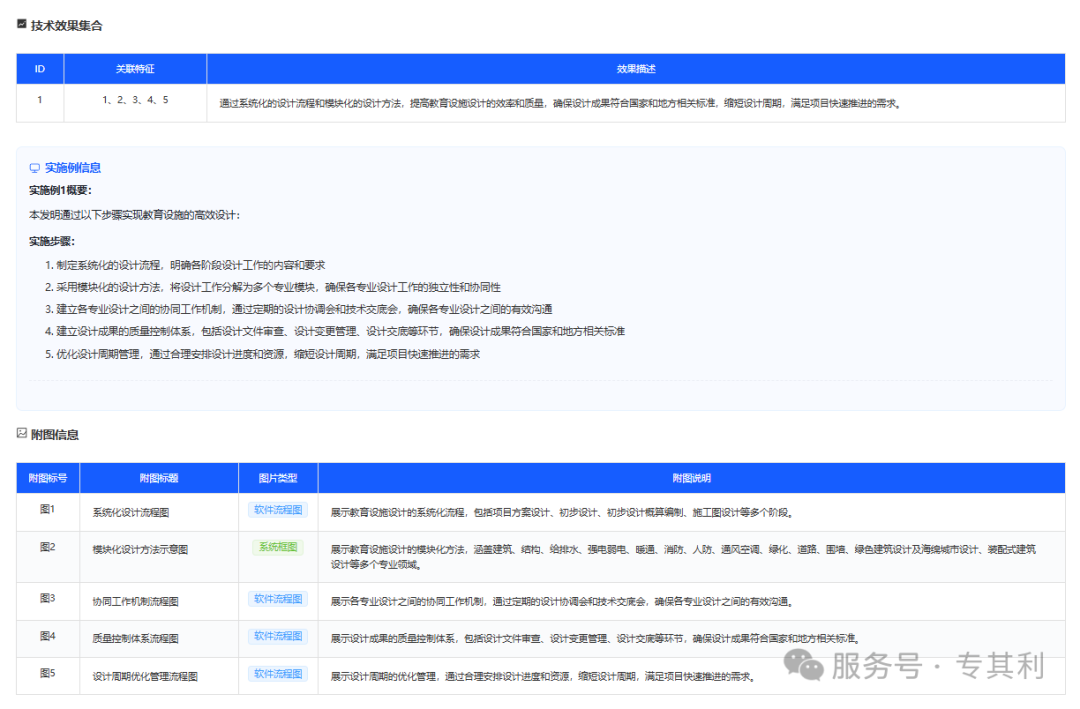Select the 实施例信息 heading text
1080x709 pixels.
coord(73,168)
